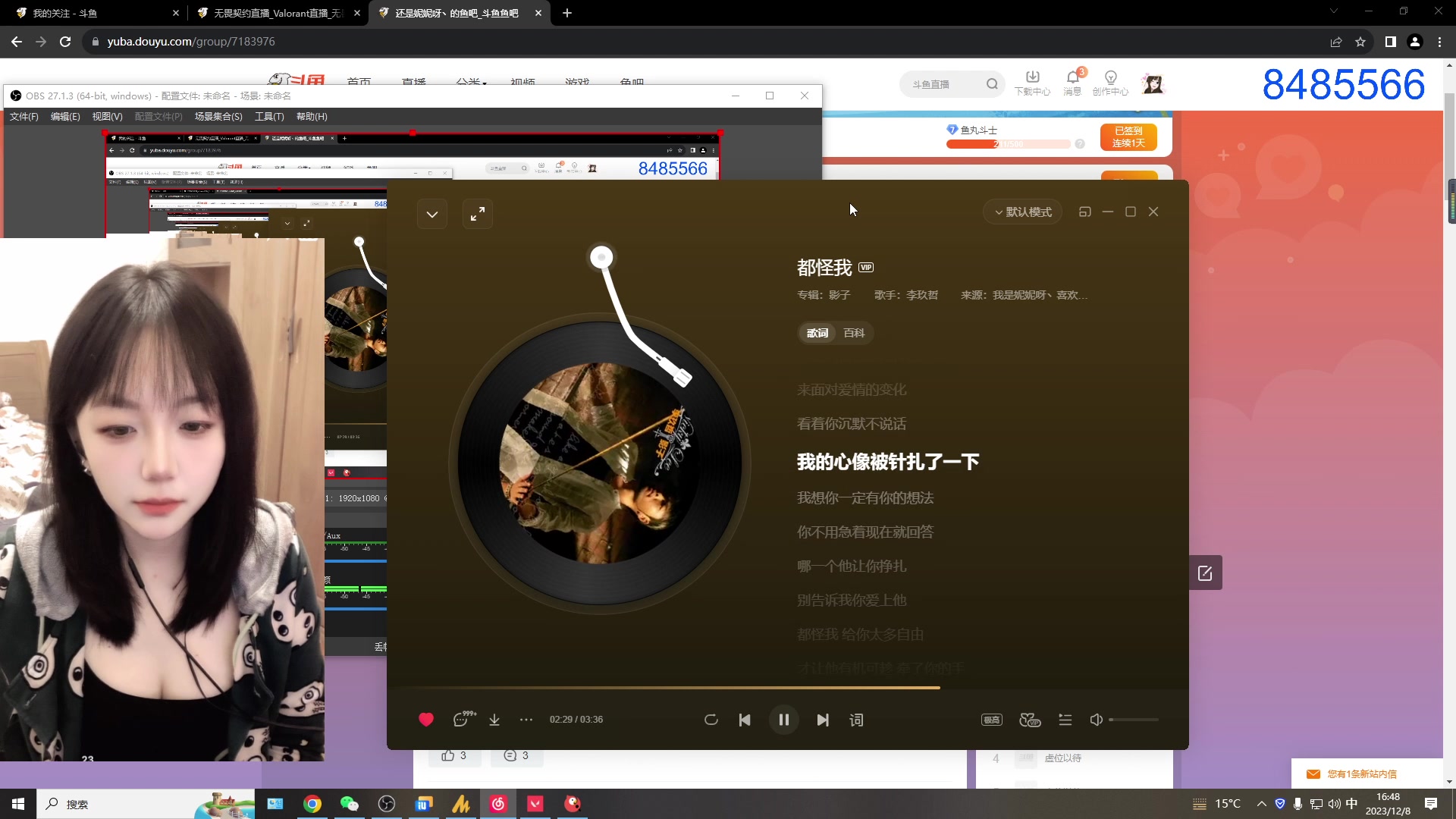The width and height of the screenshot is (1456, 819).
Task: Click lyric line 你不用急着现在就回答
Action: (x=865, y=532)
